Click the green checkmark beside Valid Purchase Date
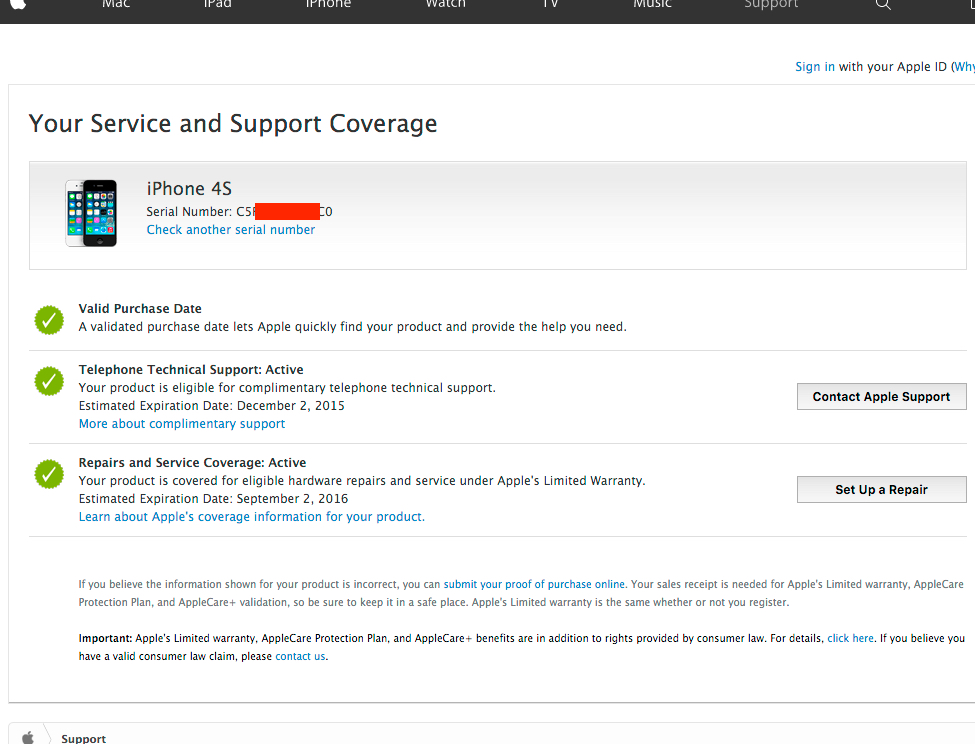The width and height of the screenshot is (975, 744). (49, 319)
